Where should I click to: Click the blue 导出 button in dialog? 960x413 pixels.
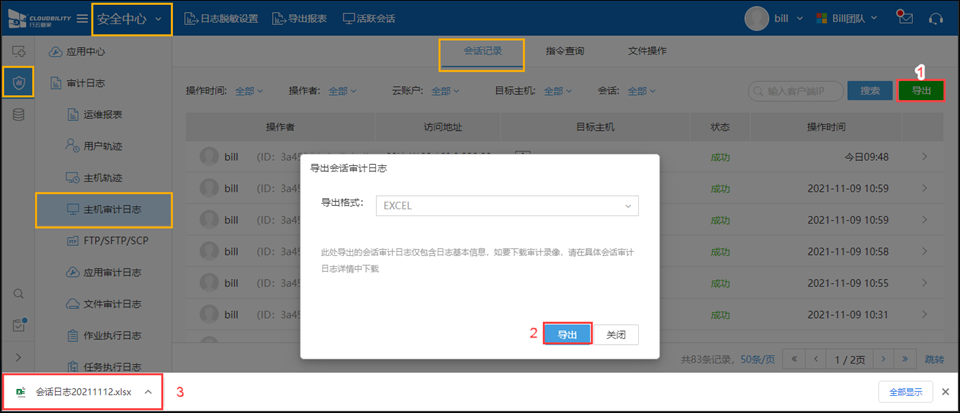(x=567, y=334)
